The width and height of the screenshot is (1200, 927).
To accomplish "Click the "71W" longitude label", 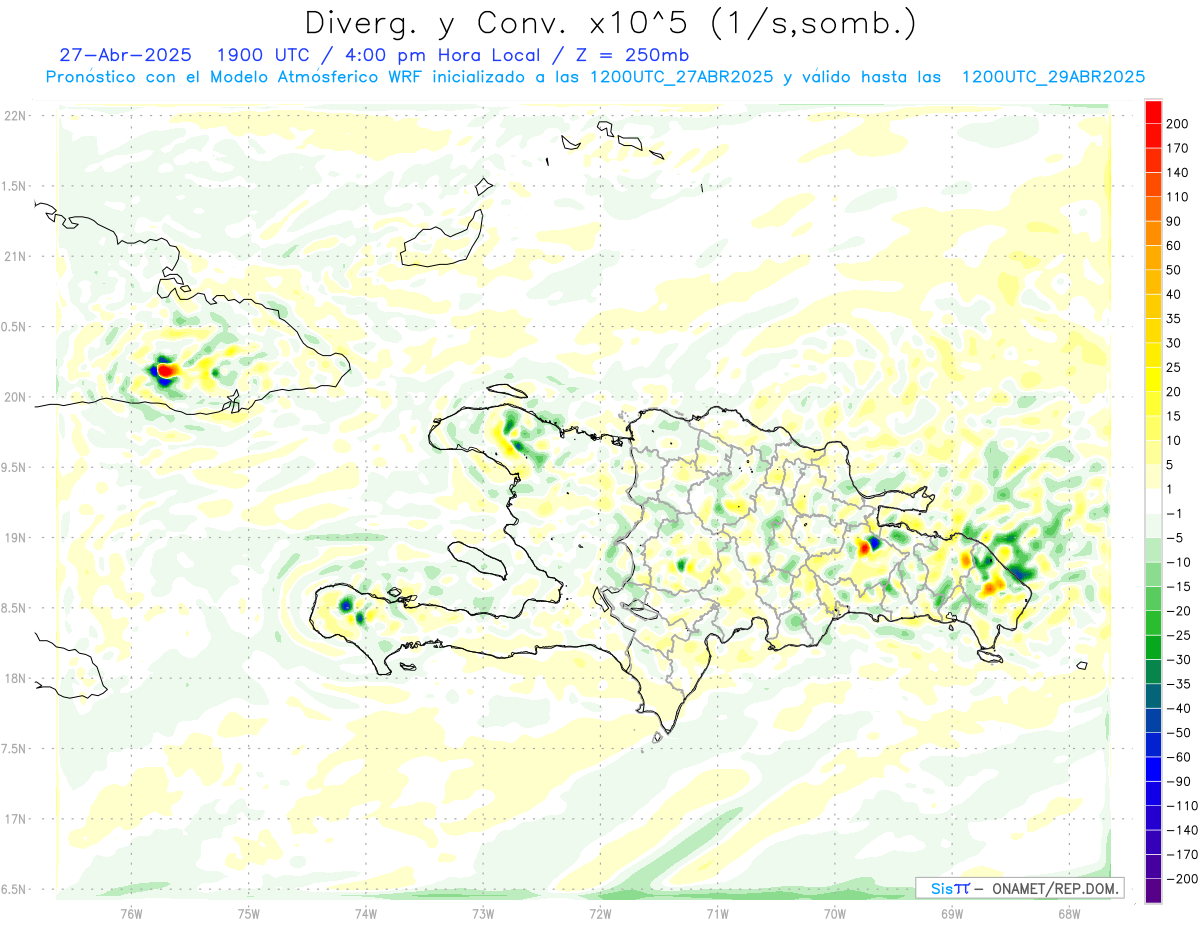I will 717,912.
